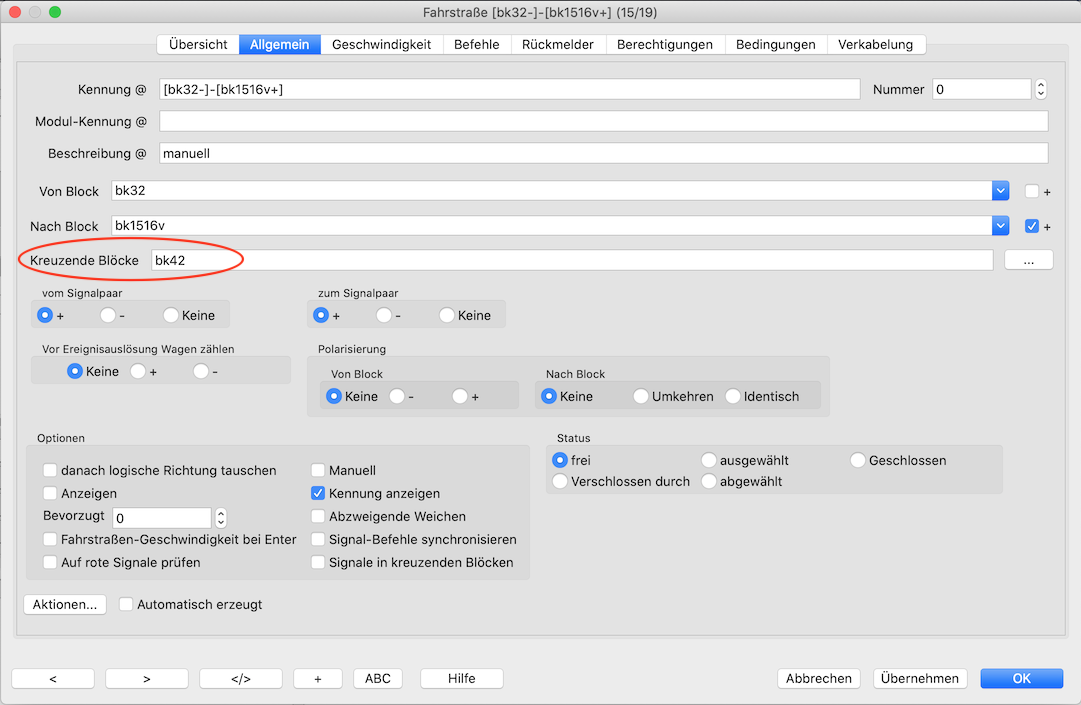
Task: Open the Aktionen... dialog
Action: coord(65,604)
